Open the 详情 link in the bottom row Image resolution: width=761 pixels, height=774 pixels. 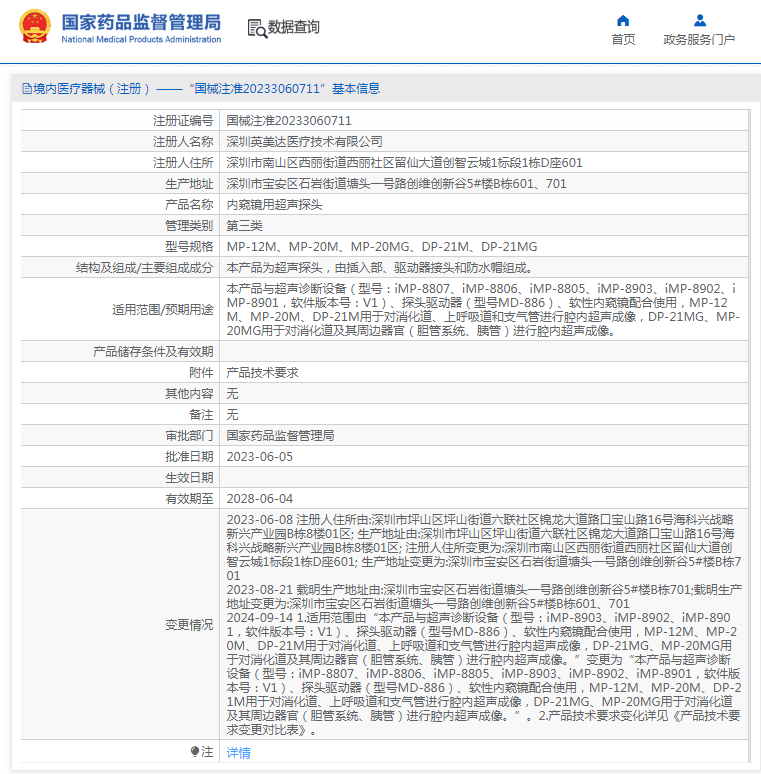238,752
